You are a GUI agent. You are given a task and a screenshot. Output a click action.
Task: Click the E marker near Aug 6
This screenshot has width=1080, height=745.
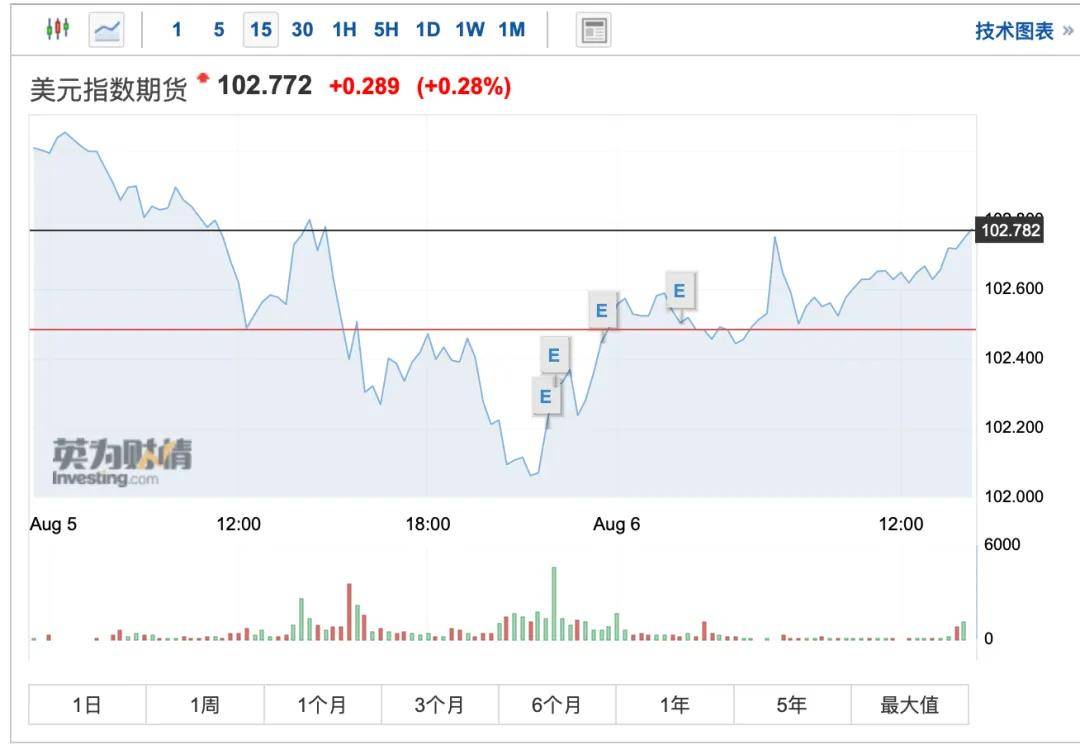coord(601,310)
